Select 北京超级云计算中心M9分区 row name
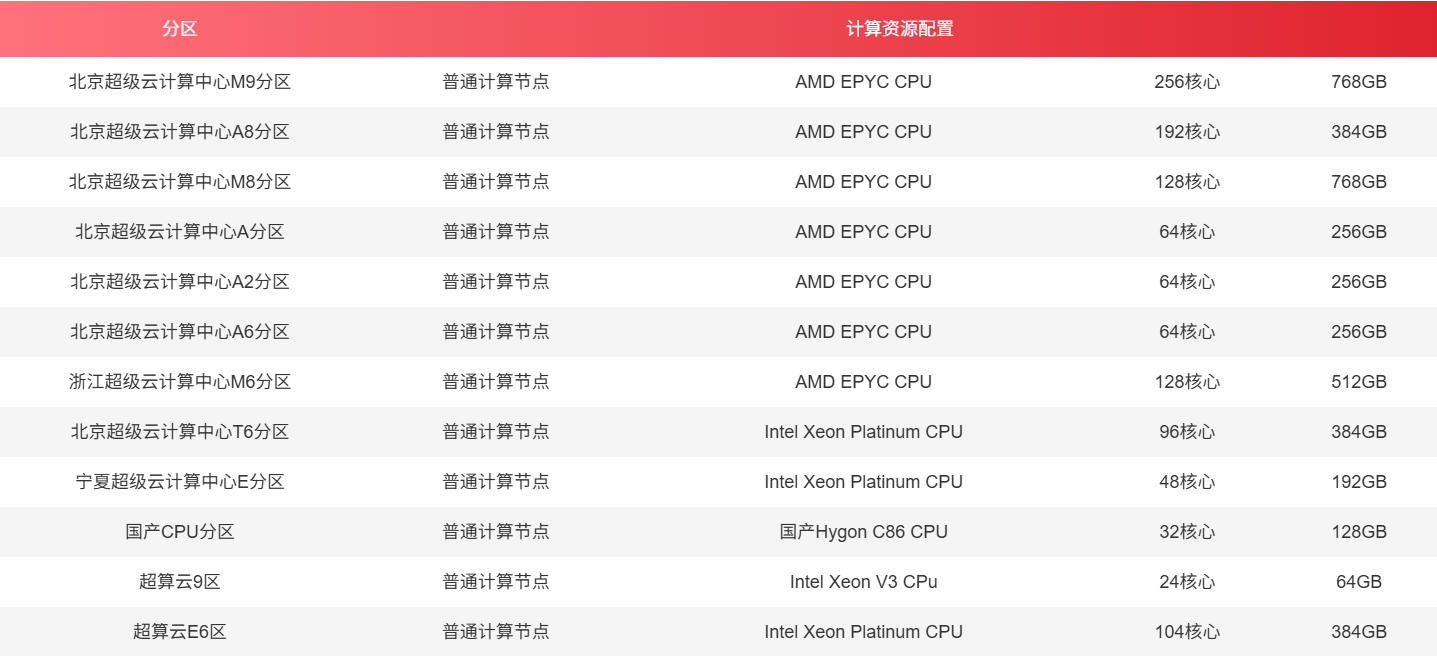Image resolution: width=1437 pixels, height=656 pixels. tap(180, 82)
